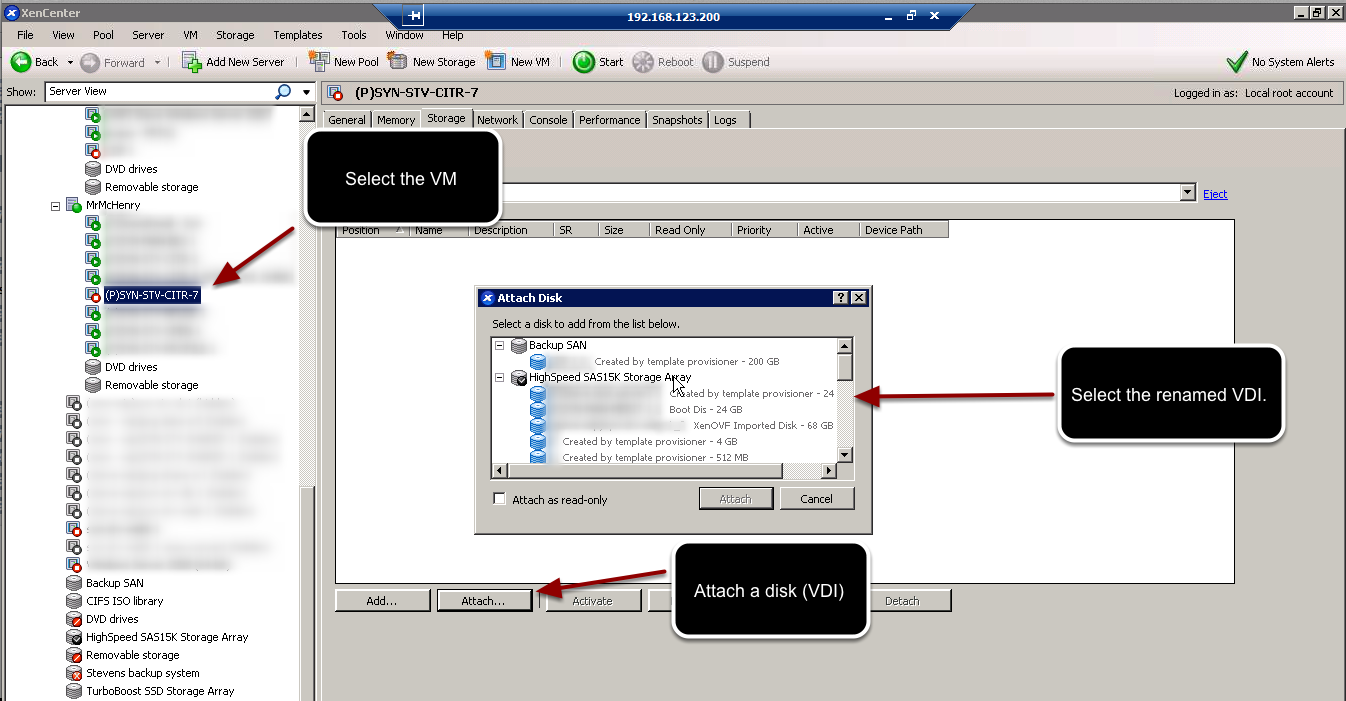Open the Back button history dropdown

tap(71, 62)
